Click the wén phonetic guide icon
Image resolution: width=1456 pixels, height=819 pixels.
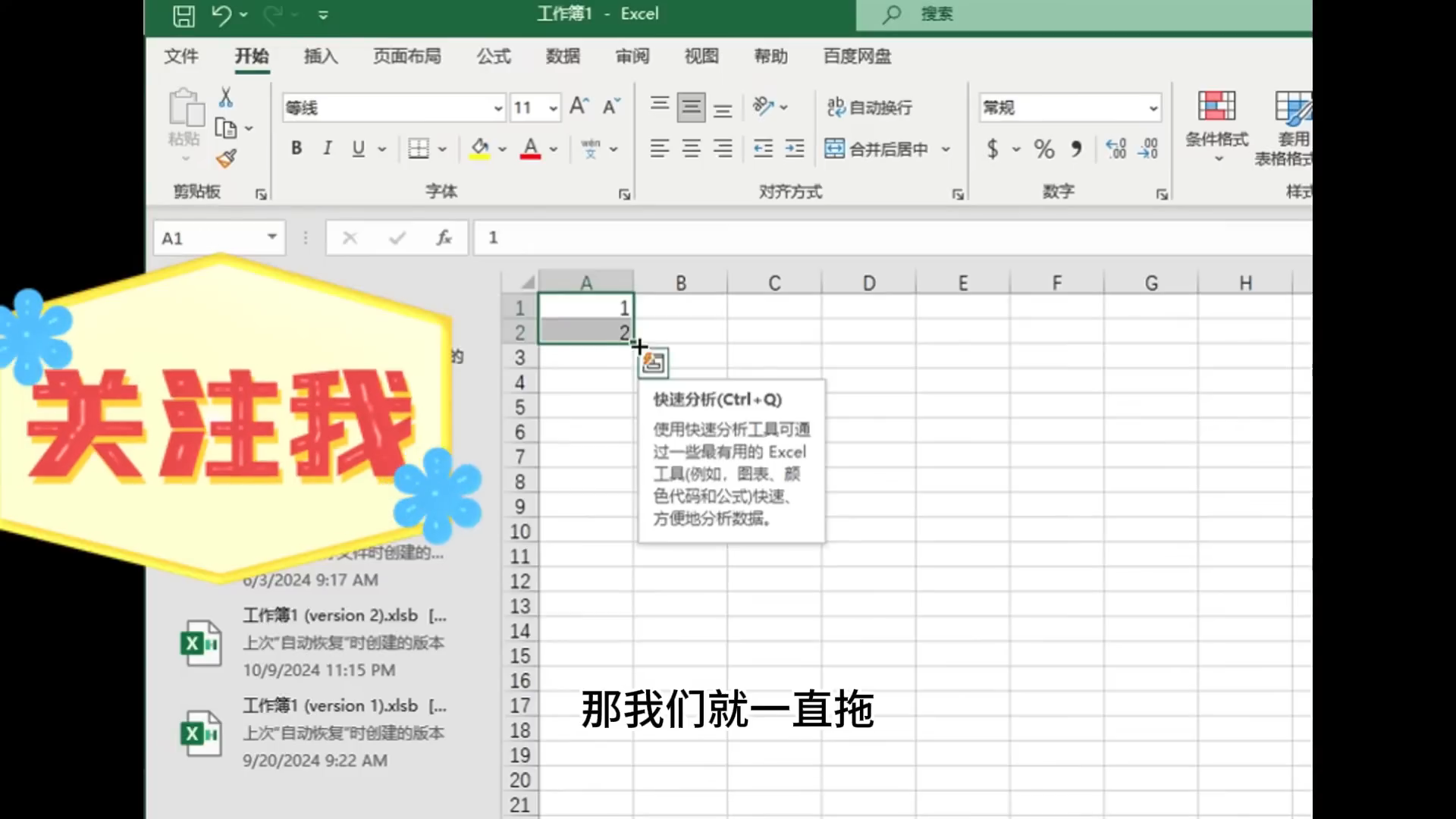(591, 149)
